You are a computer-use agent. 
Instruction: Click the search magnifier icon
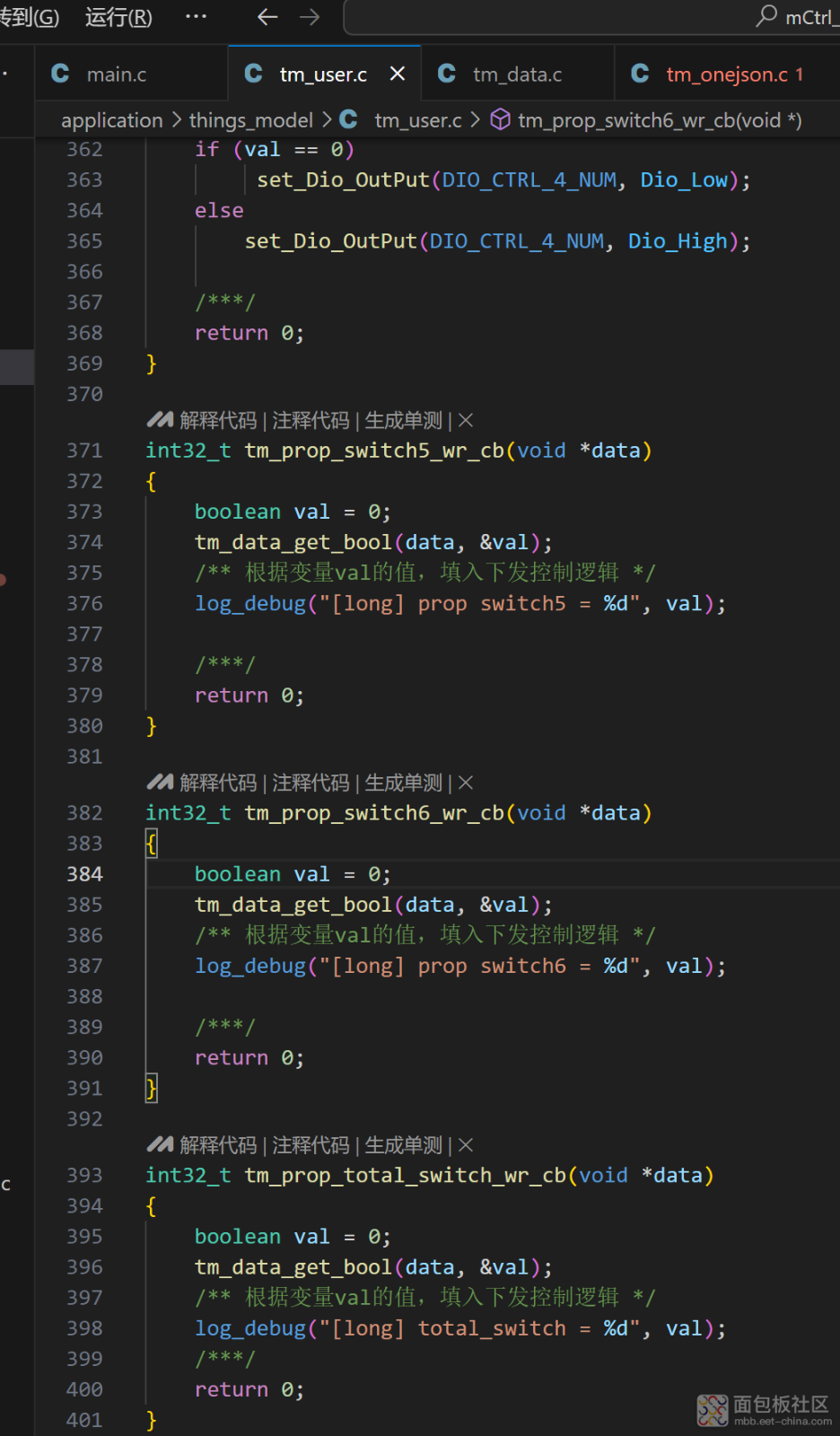tap(766, 16)
